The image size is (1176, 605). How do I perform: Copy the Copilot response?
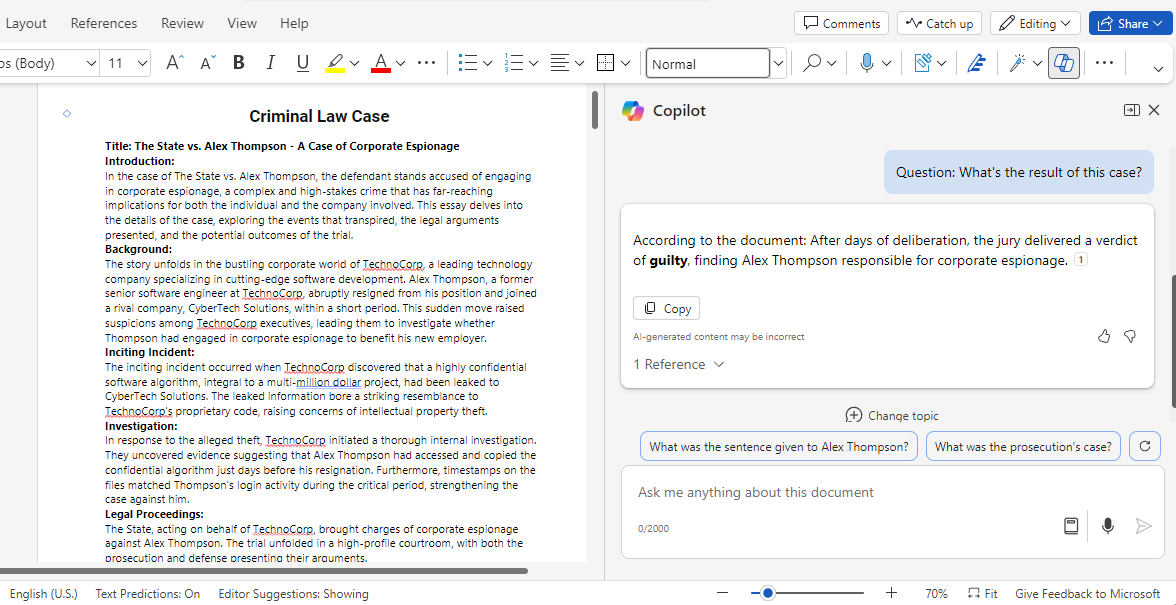[667, 308]
